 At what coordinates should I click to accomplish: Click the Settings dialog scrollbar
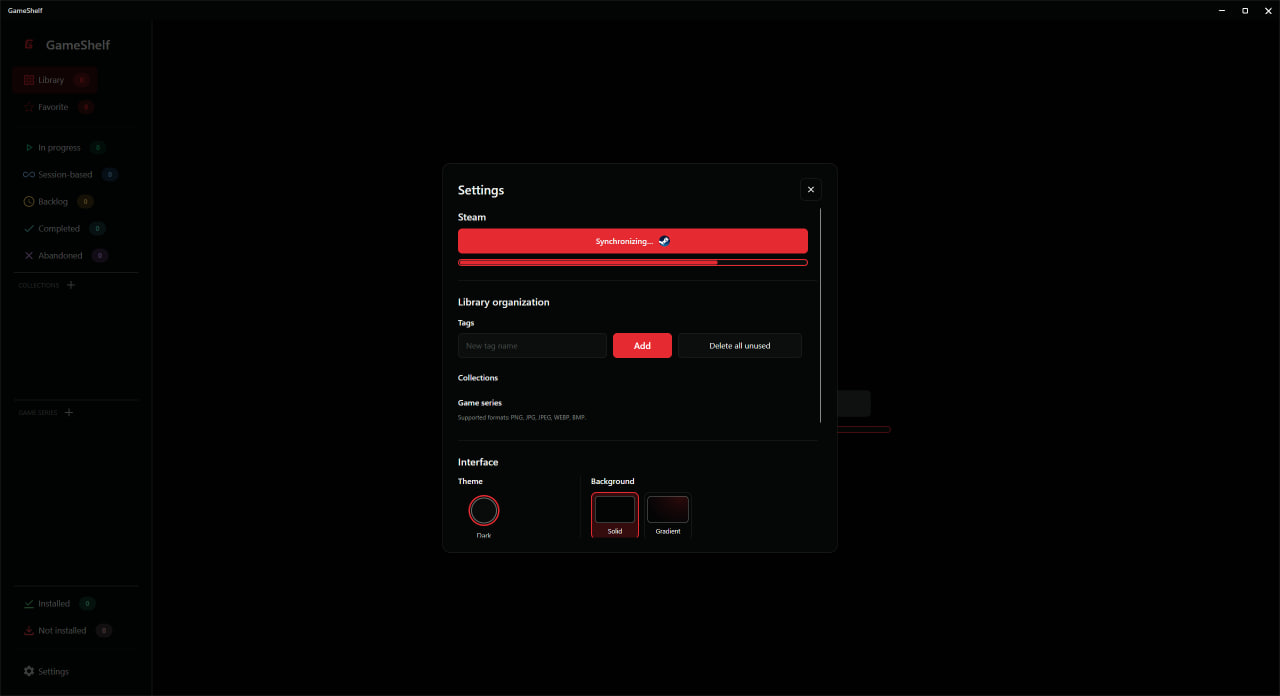click(820, 315)
